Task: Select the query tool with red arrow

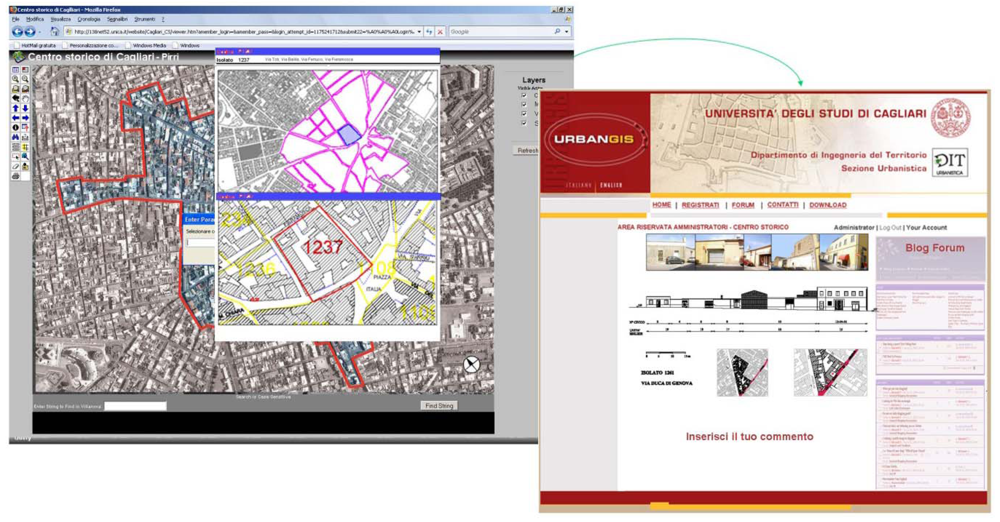Action: coord(26,127)
